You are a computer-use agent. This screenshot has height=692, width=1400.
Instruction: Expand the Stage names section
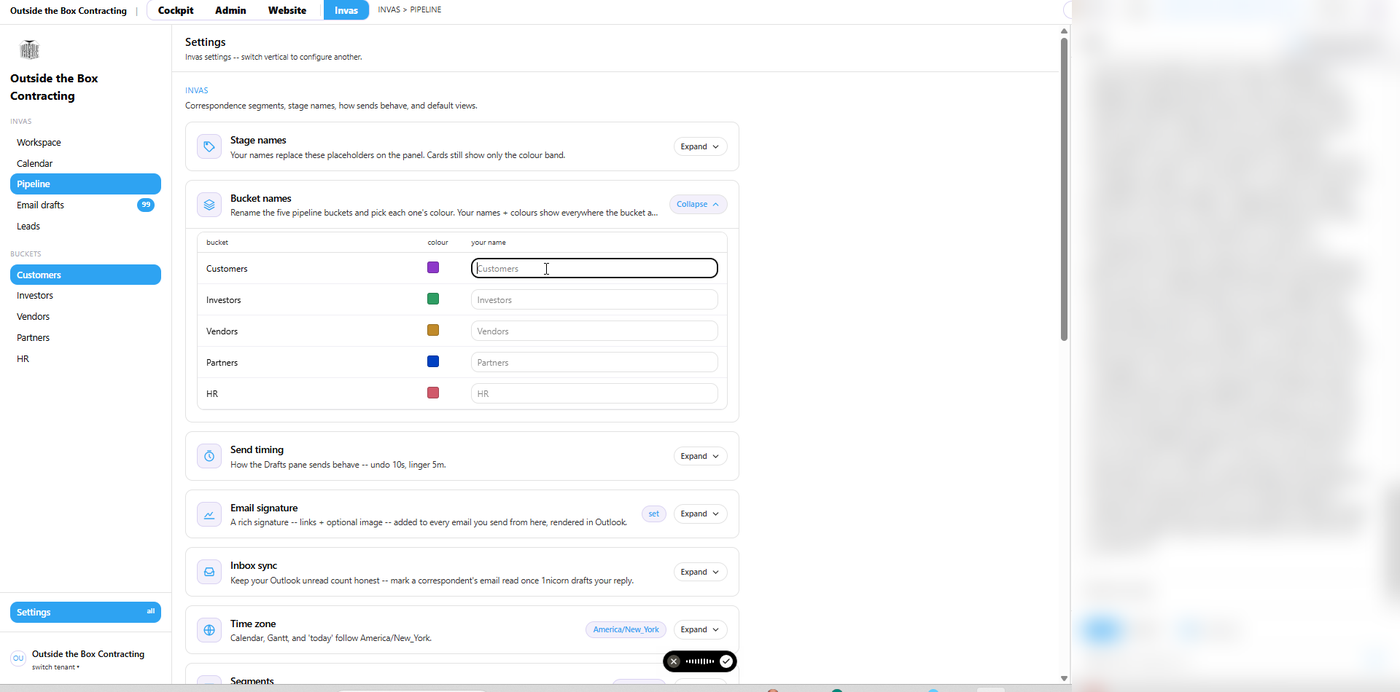[x=700, y=146]
